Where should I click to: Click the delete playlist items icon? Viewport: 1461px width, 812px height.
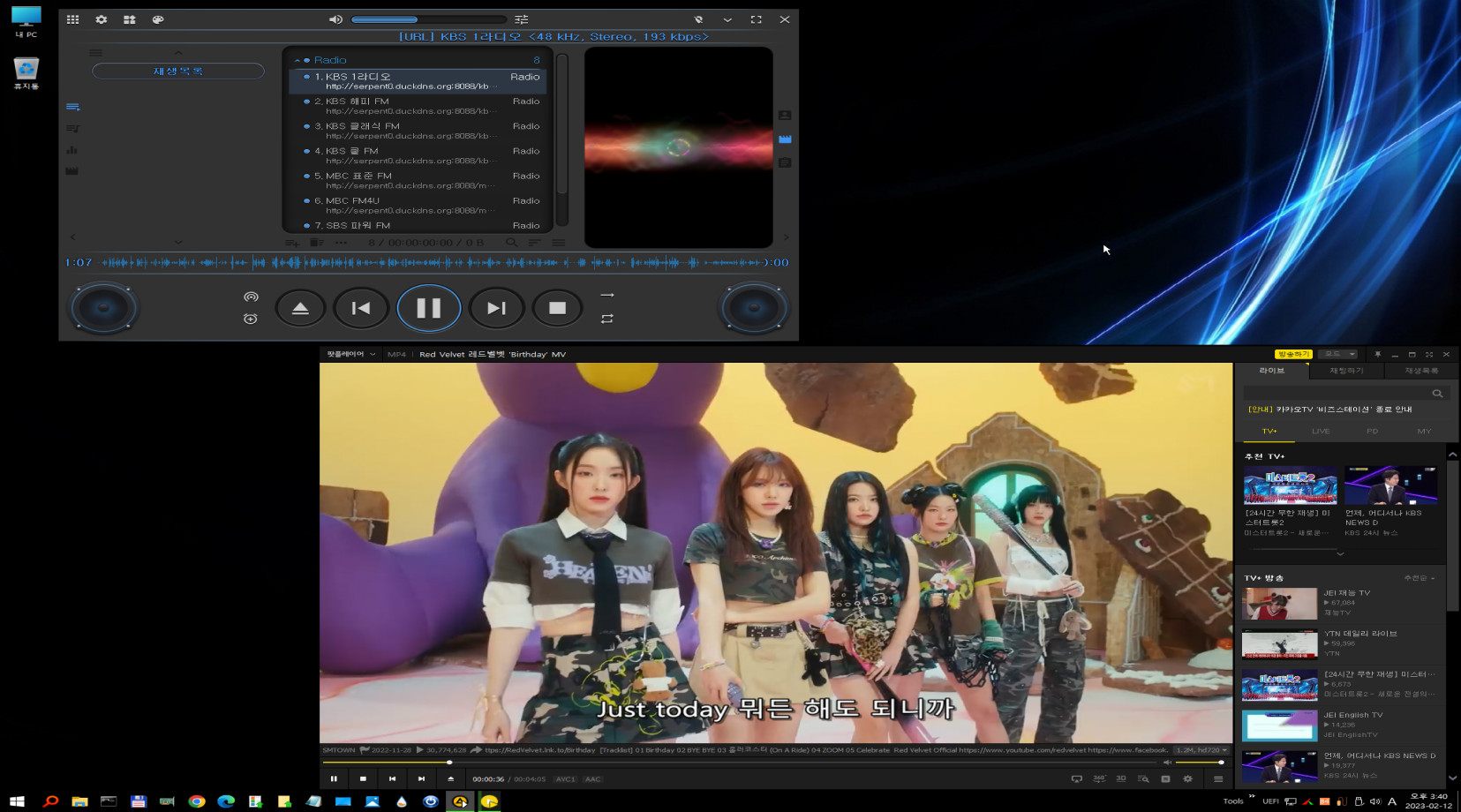316,243
